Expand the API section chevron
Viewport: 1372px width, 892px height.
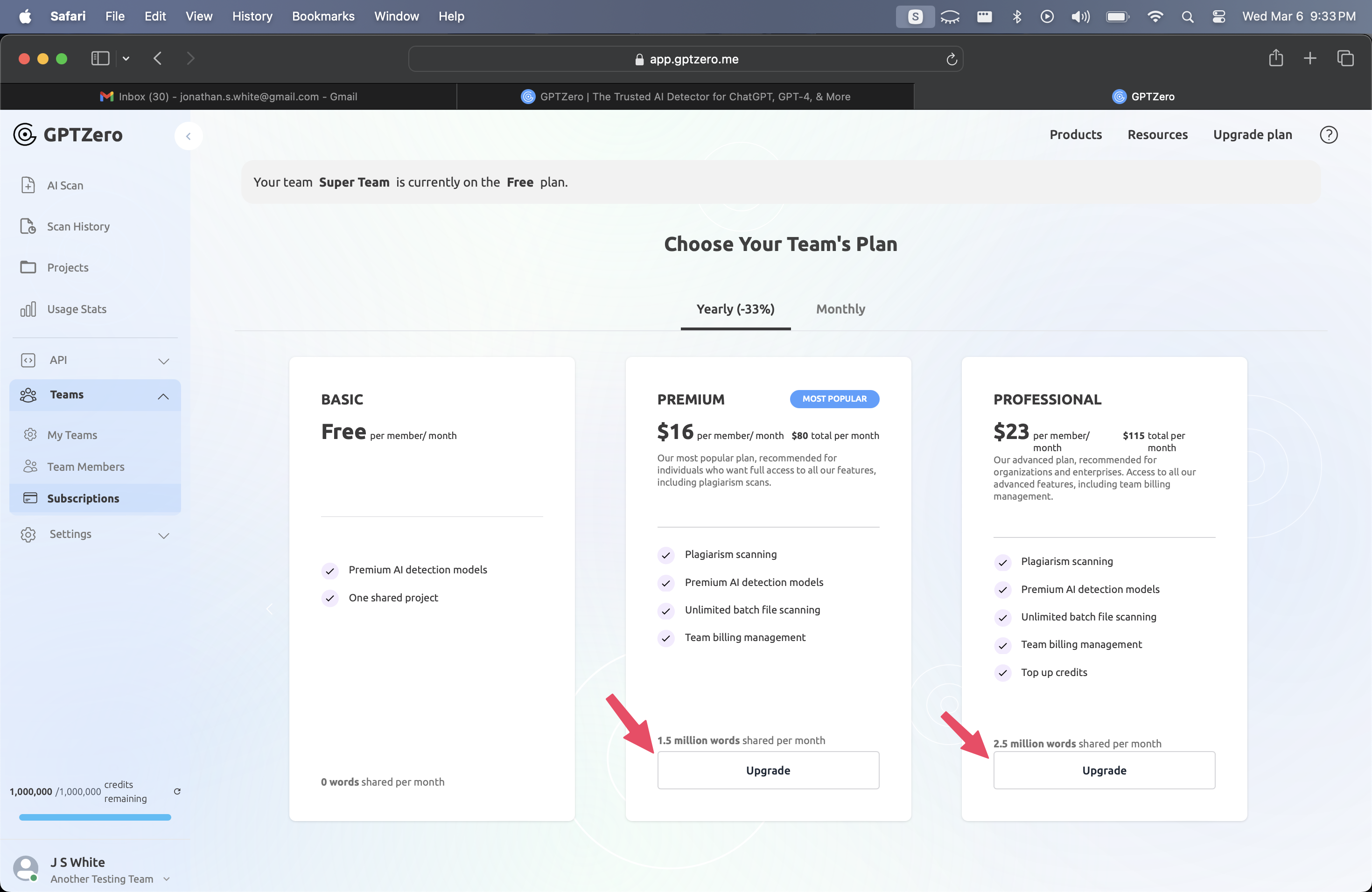[x=164, y=361]
